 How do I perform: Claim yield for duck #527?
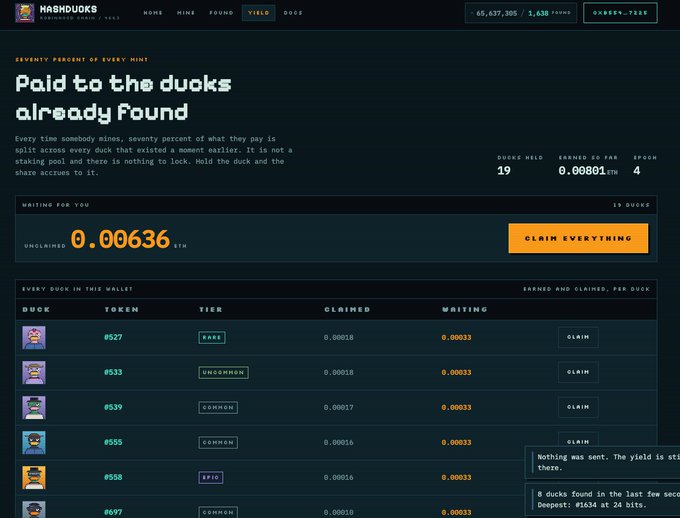[x=578, y=337]
